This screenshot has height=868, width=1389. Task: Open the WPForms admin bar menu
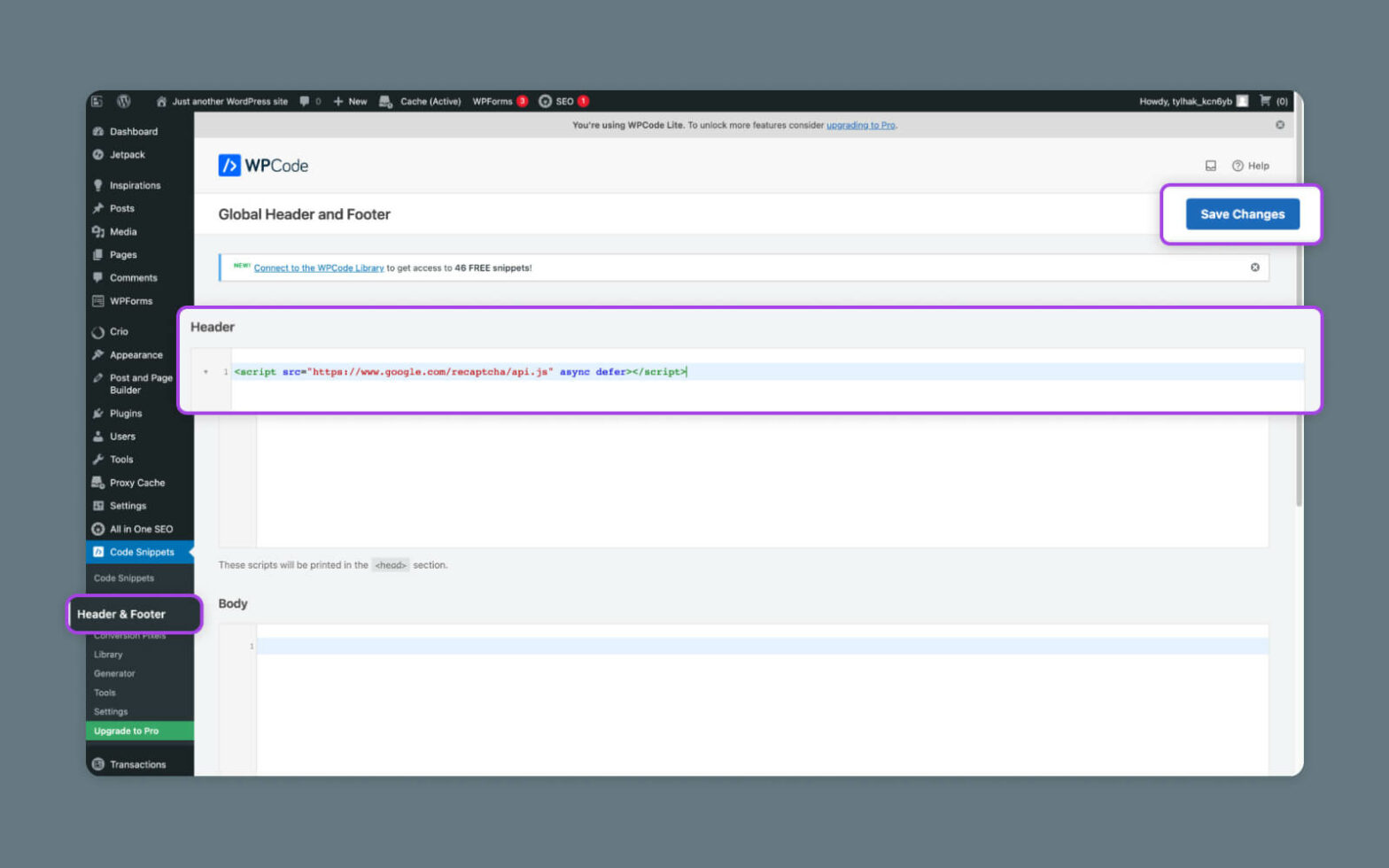493,101
